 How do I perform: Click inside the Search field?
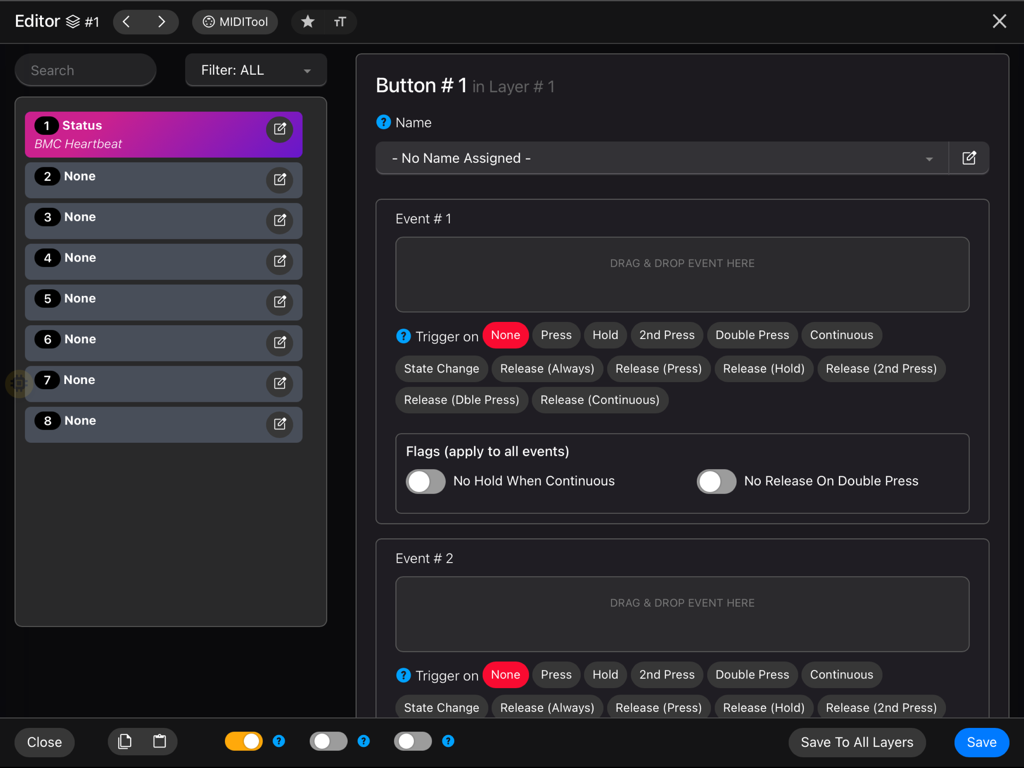tap(85, 70)
